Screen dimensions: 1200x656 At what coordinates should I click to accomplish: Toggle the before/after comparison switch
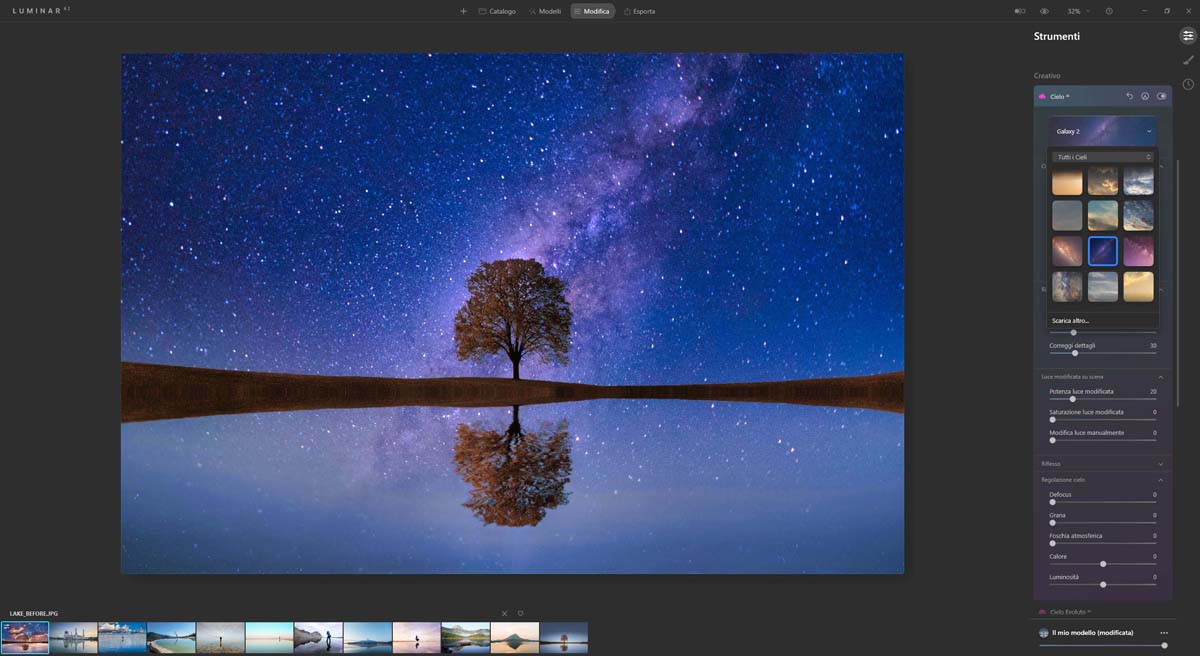click(x=1020, y=11)
